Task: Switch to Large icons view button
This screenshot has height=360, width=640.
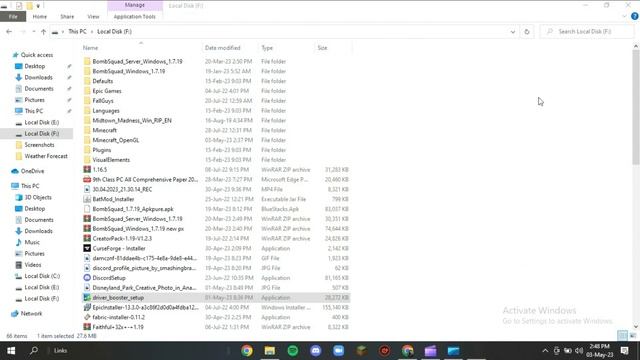Action: [633, 336]
